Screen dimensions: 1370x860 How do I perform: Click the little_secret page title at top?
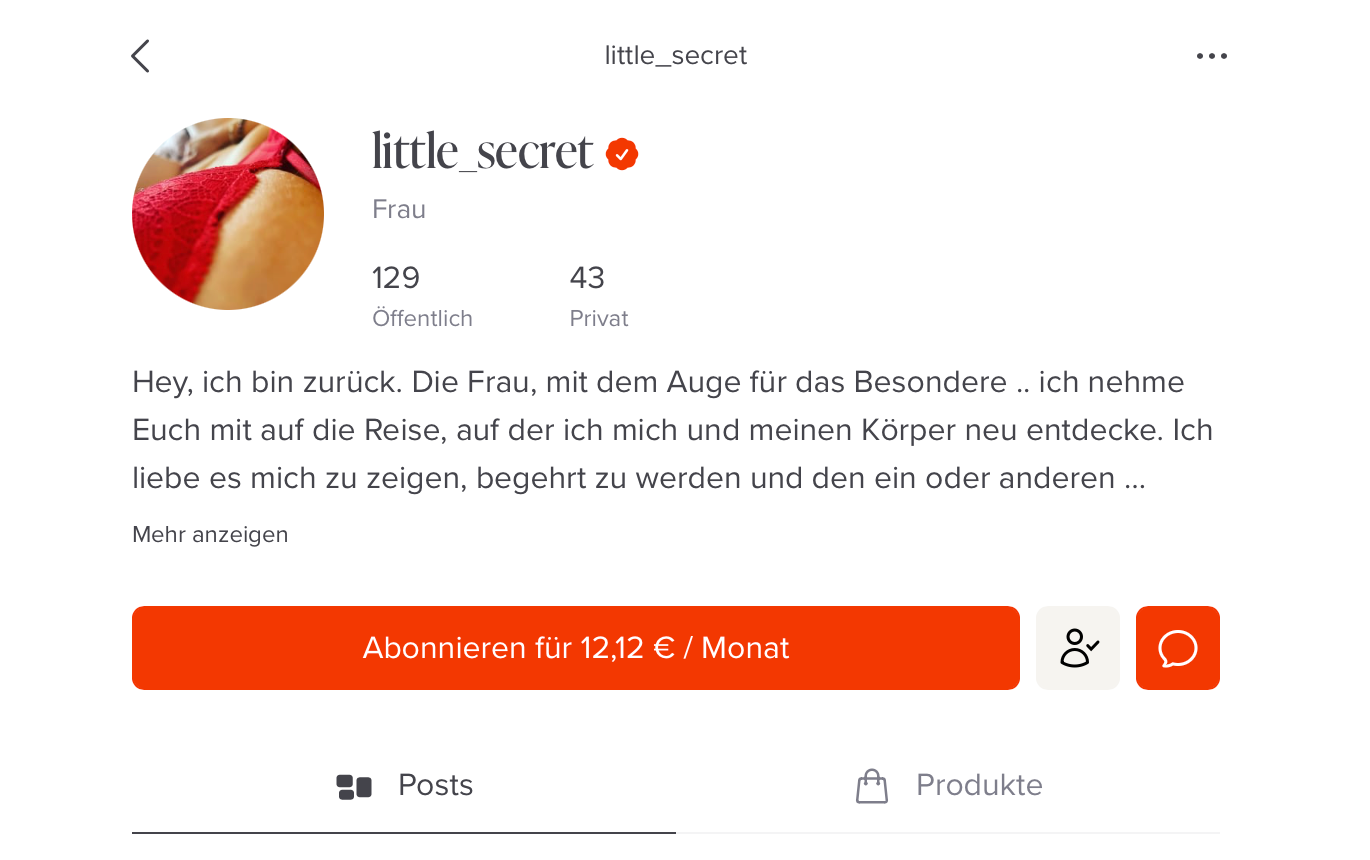676,56
